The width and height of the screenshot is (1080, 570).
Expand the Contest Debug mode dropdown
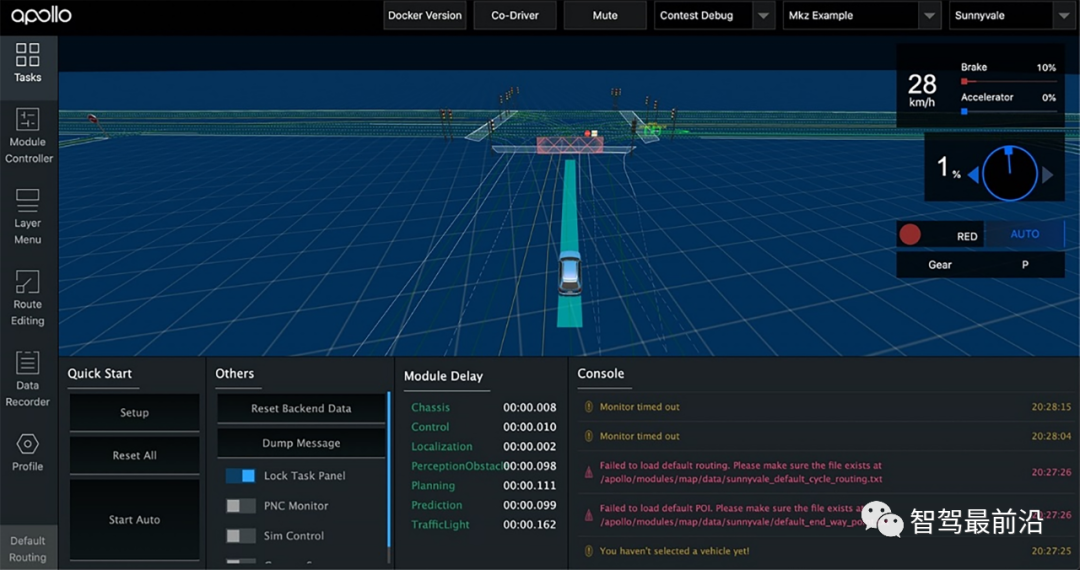click(764, 16)
